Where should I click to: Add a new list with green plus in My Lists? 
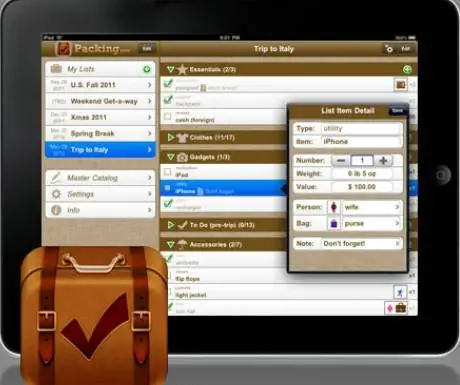tap(147, 69)
